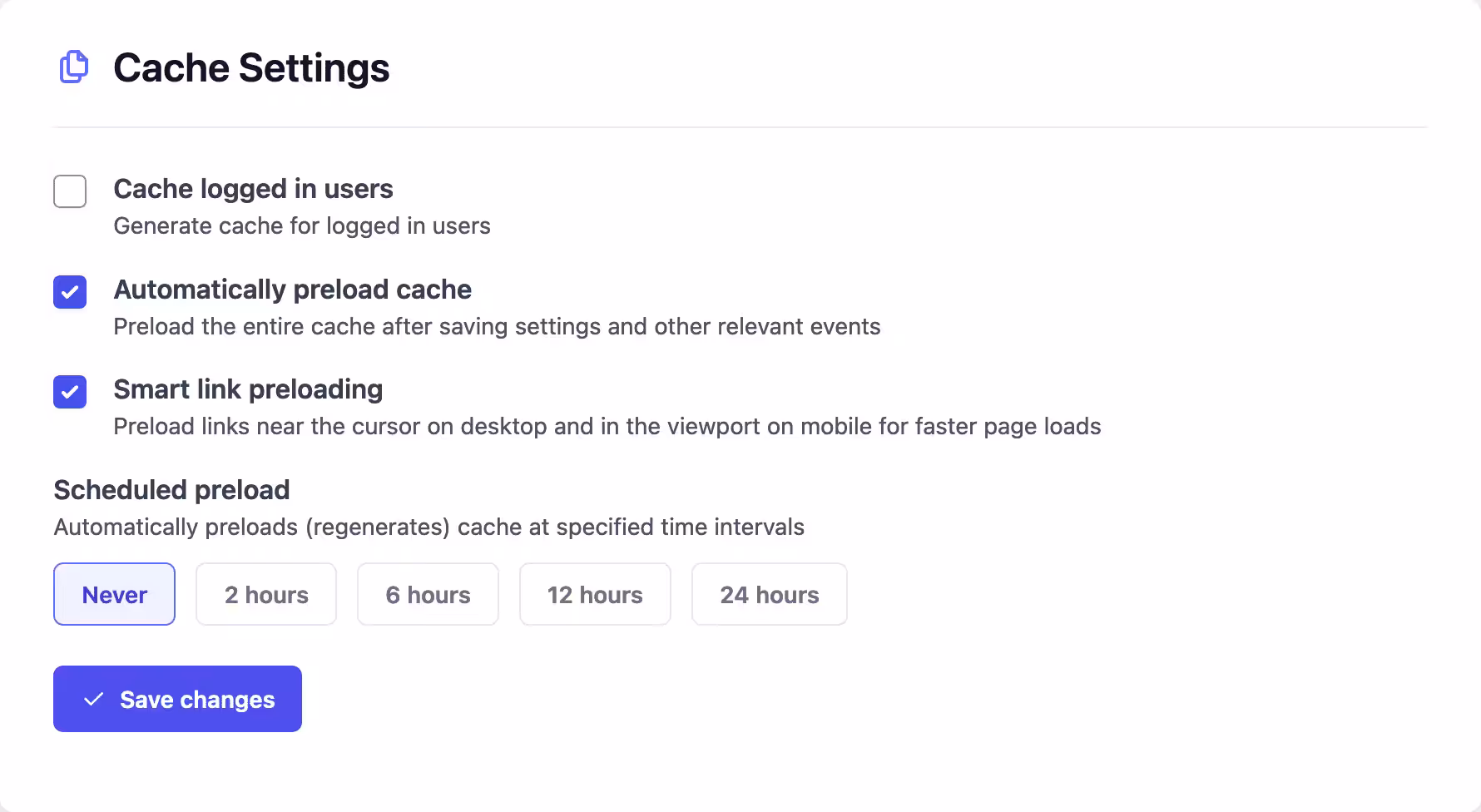Select the Never preload interval

tap(114, 594)
